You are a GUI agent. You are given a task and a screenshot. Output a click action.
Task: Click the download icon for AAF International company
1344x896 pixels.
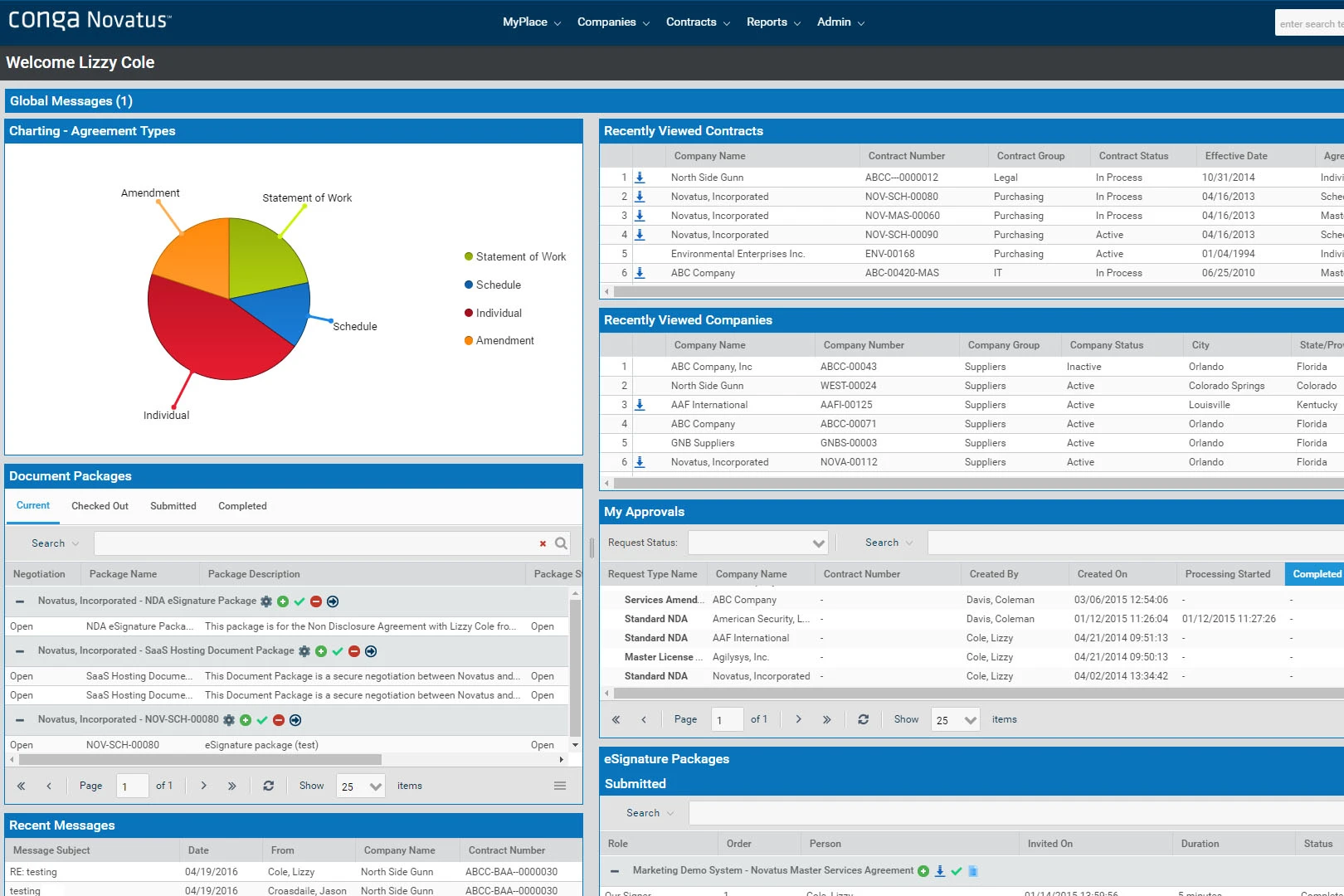pos(640,404)
